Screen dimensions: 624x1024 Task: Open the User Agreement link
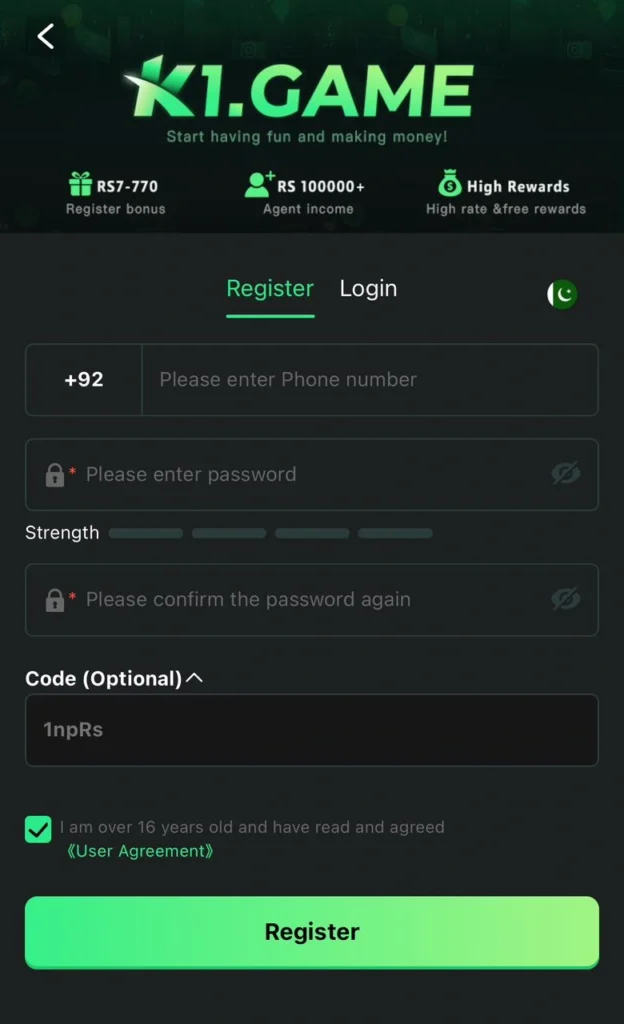point(140,852)
